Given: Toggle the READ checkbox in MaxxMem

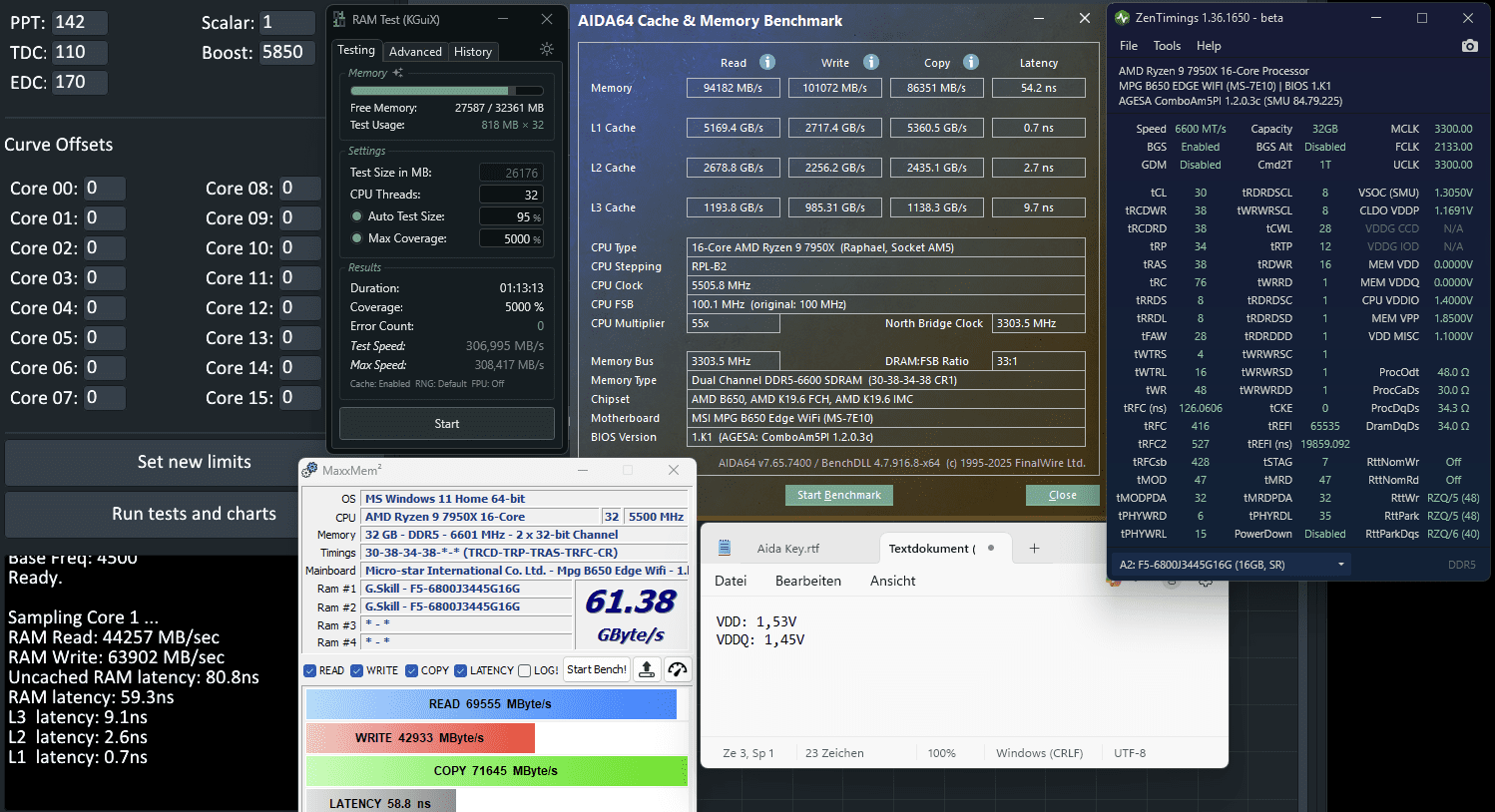Looking at the screenshot, I should (310, 670).
